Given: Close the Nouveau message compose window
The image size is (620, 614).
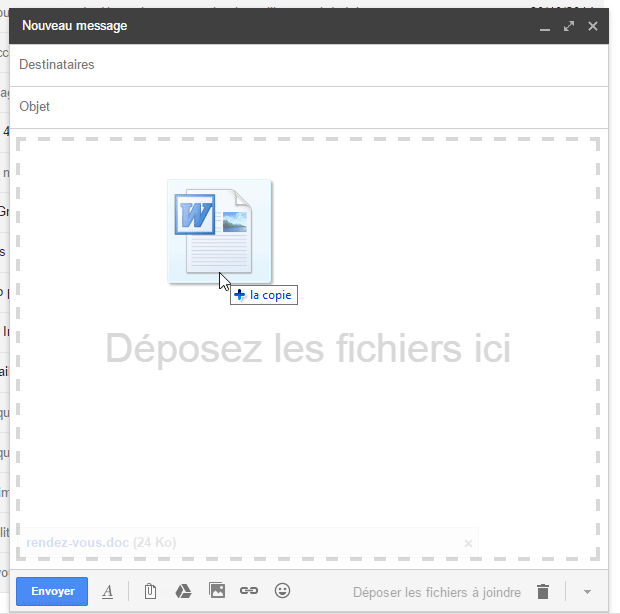Looking at the screenshot, I should 593,26.
